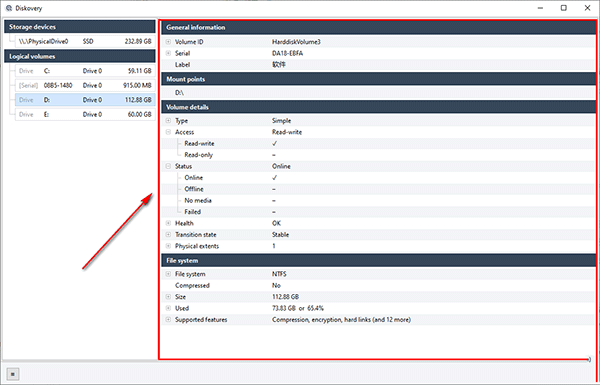Collapse the Access row
The height and width of the screenshot is (385, 600).
pyautogui.click(x=168, y=132)
